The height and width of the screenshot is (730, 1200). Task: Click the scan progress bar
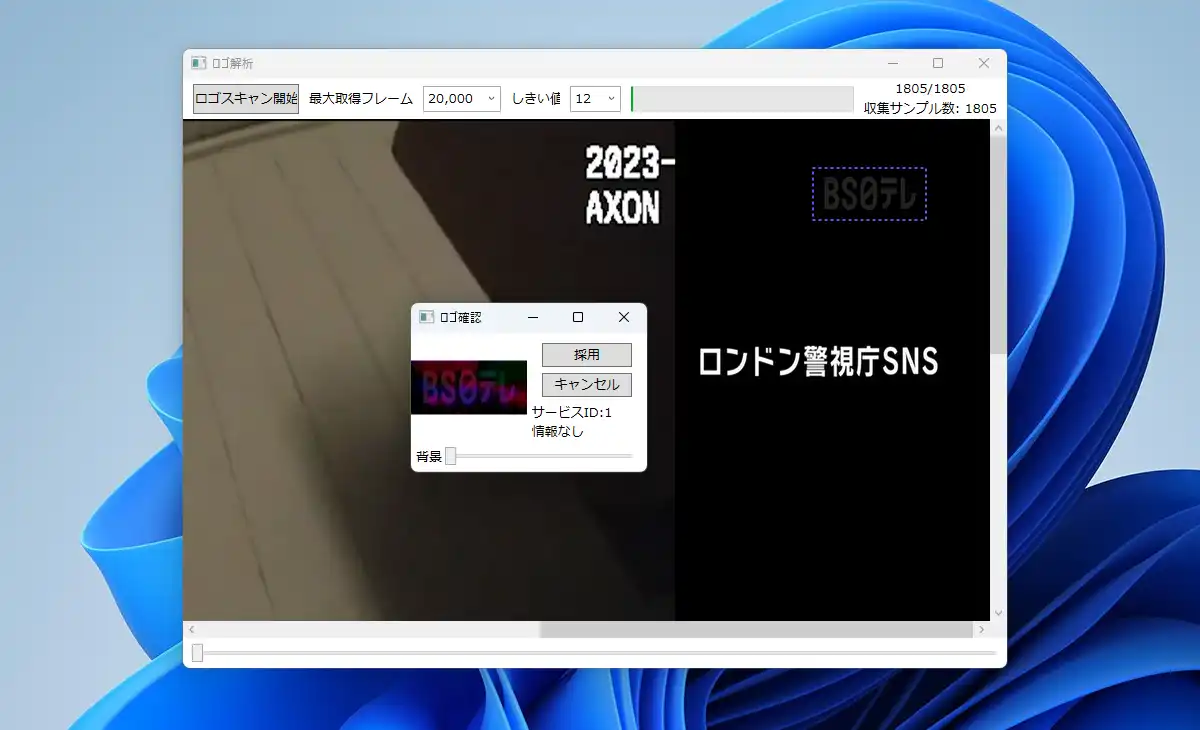[742, 99]
